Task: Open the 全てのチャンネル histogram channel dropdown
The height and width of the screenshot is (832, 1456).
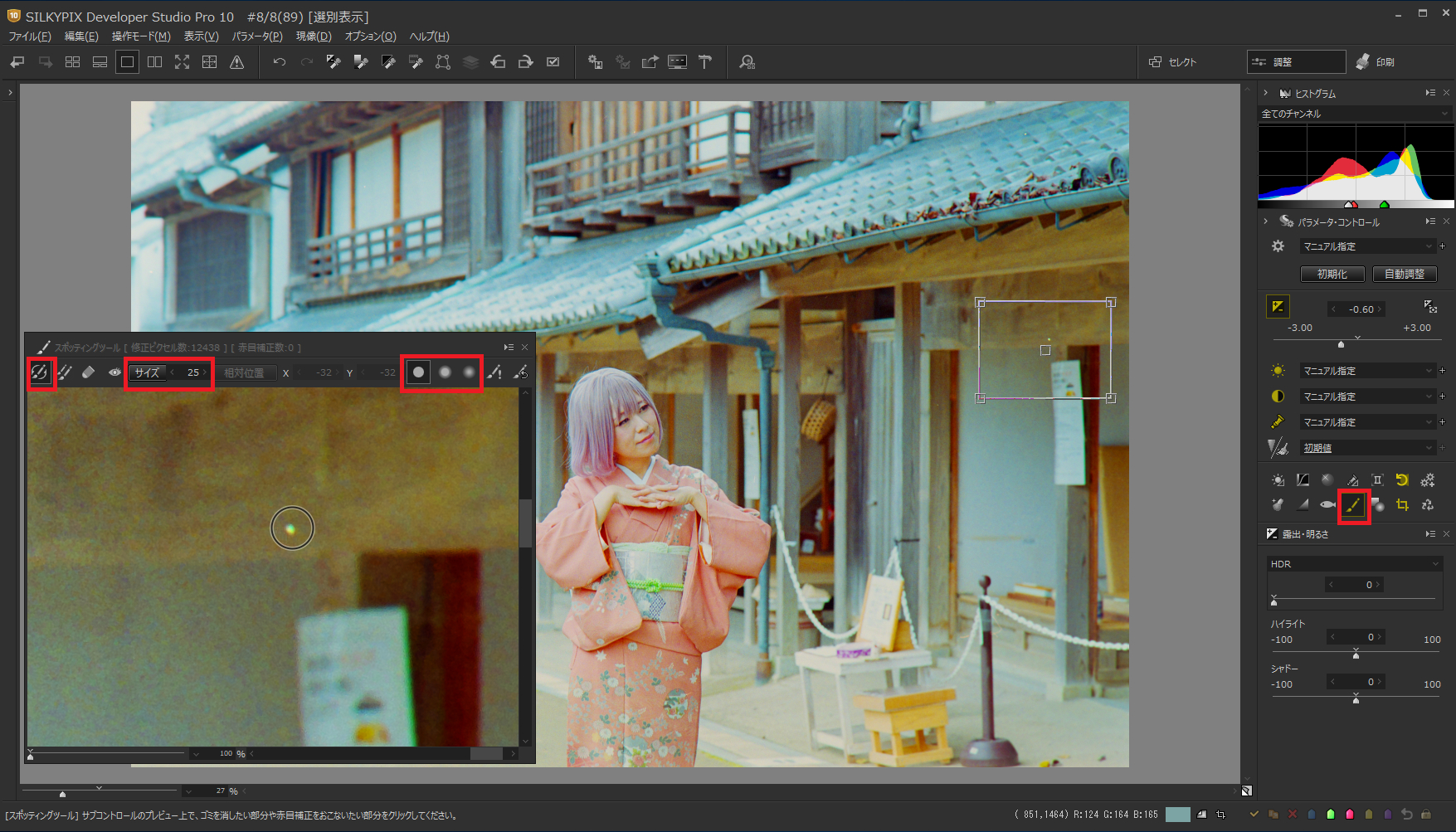Action: [1356, 114]
